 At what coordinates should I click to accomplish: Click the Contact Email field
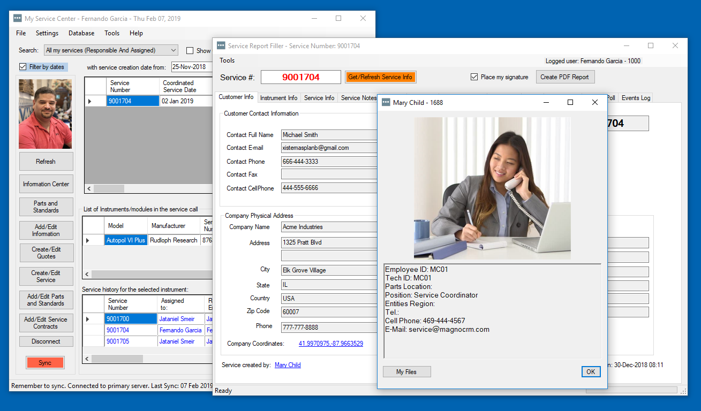329,148
